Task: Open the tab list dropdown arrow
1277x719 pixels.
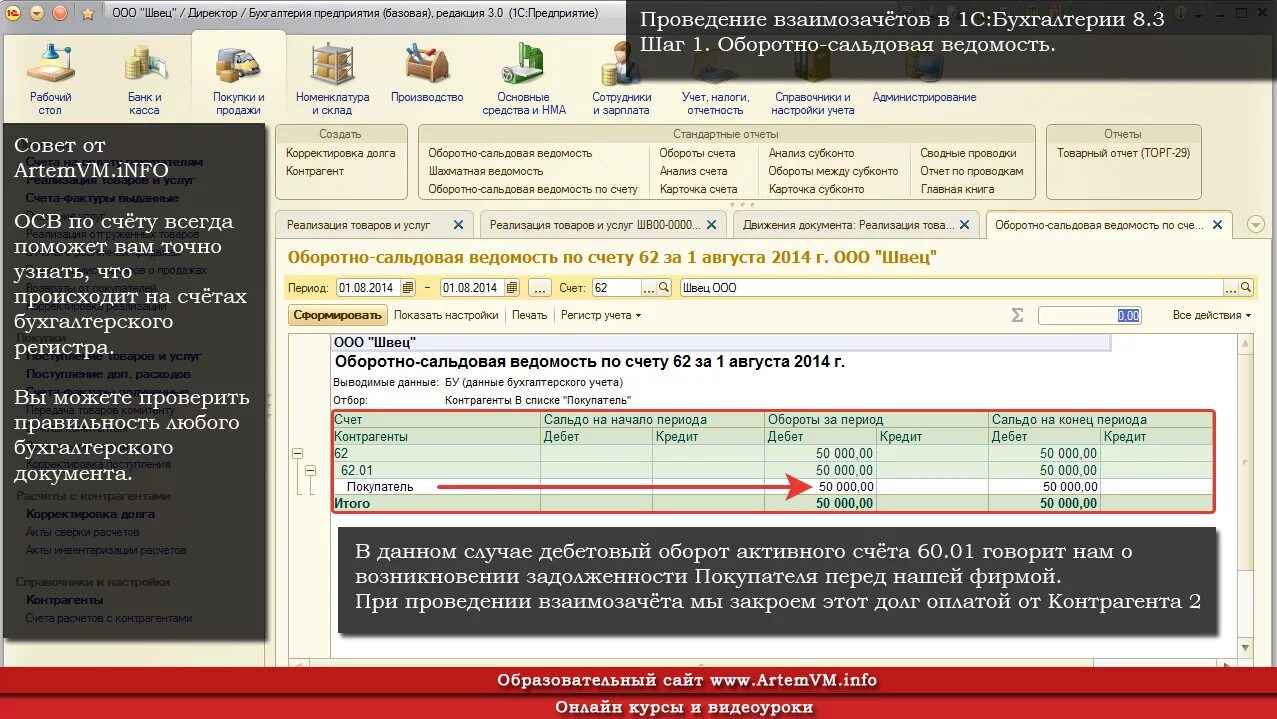Action: (1256, 225)
